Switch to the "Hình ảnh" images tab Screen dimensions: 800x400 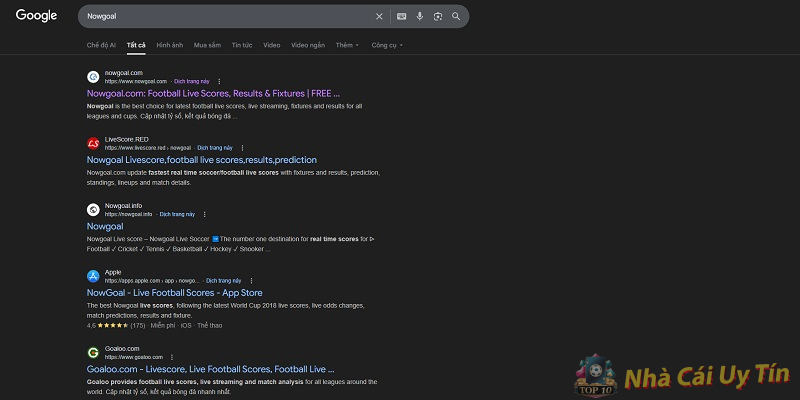pos(170,45)
